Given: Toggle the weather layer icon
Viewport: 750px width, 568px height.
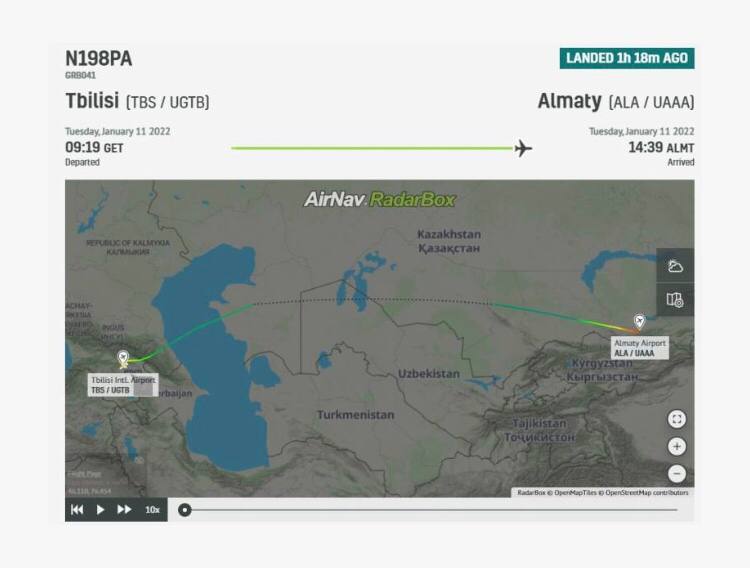Looking at the screenshot, I should [675, 266].
